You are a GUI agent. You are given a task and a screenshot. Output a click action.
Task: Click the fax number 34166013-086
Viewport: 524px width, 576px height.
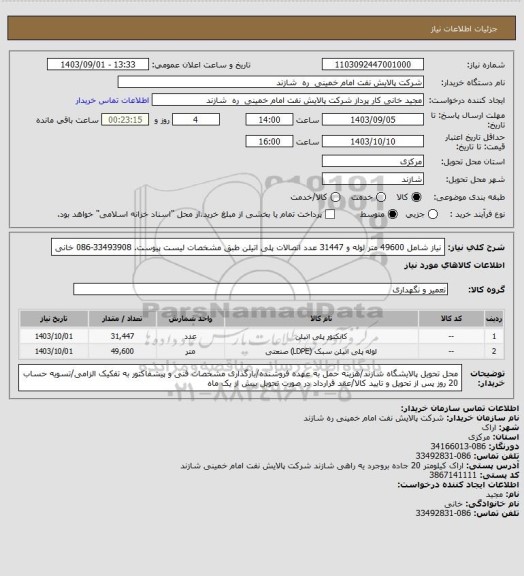[x=458, y=446]
